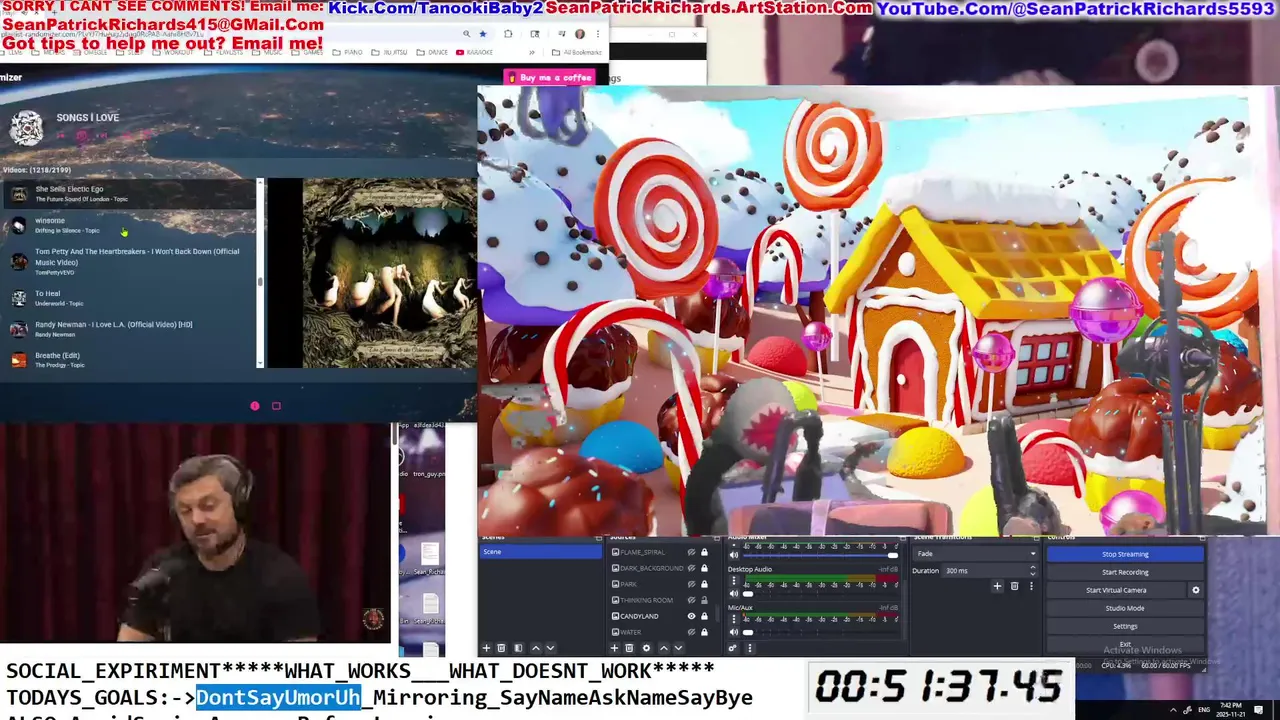Open transition properties three-dot menu
The image size is (1280, 720).
pos(1031,586)
